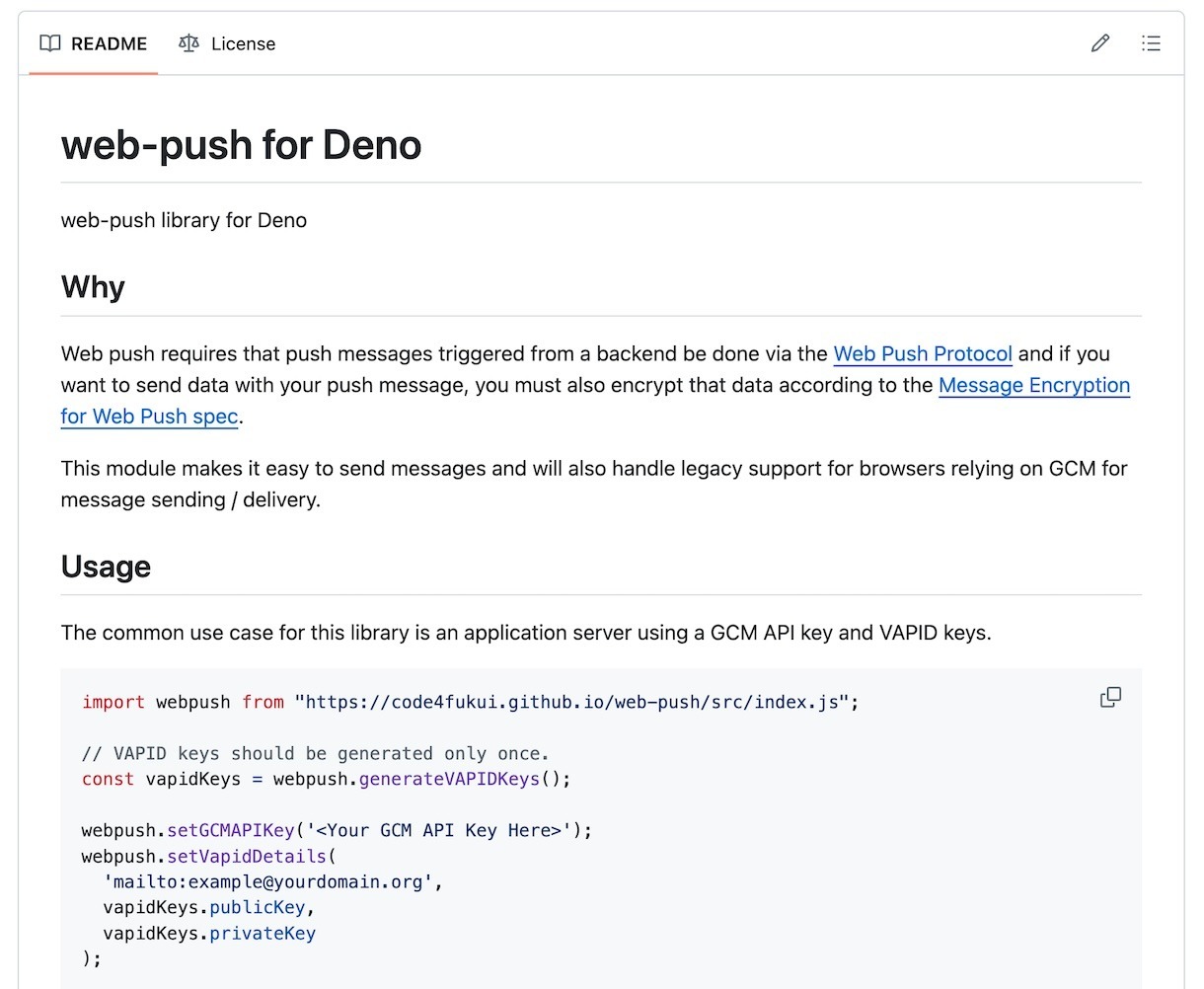Click the "for Web Push spec" link text
The width and height of the screenshot is (1204, 989).
tap(149, 417)
